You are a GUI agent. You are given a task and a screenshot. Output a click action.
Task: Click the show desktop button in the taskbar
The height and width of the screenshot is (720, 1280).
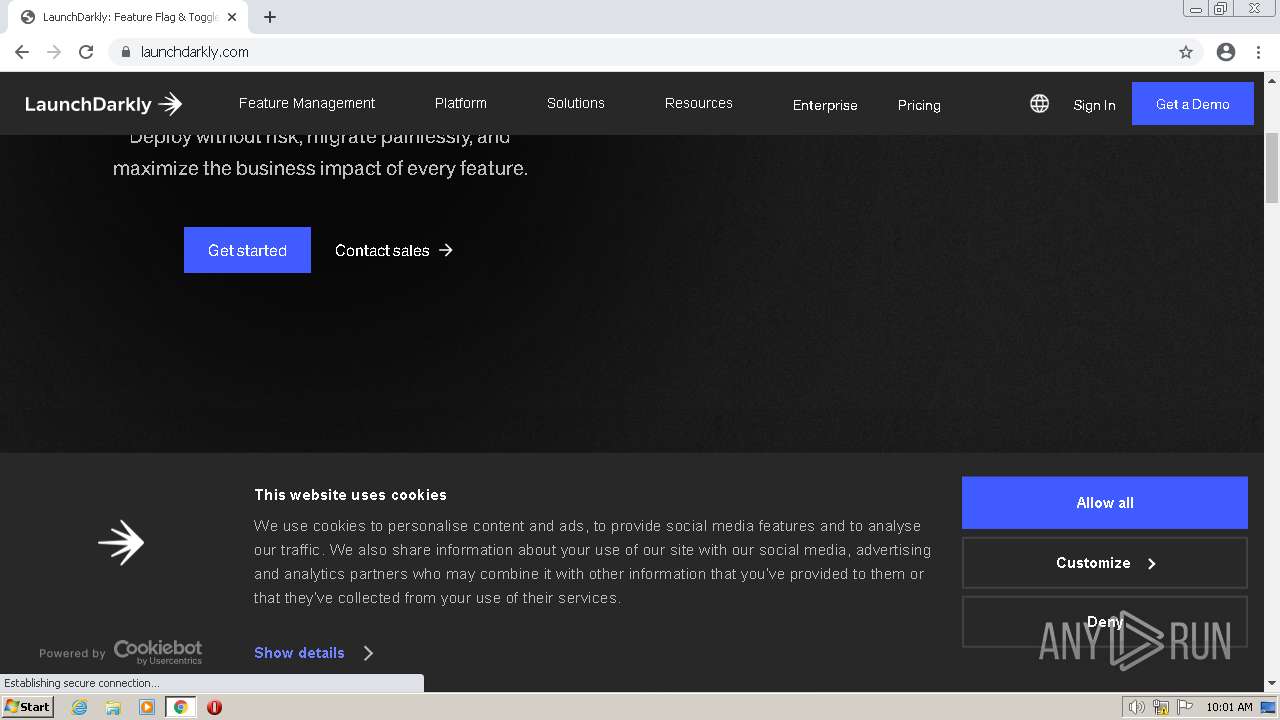1268,707
